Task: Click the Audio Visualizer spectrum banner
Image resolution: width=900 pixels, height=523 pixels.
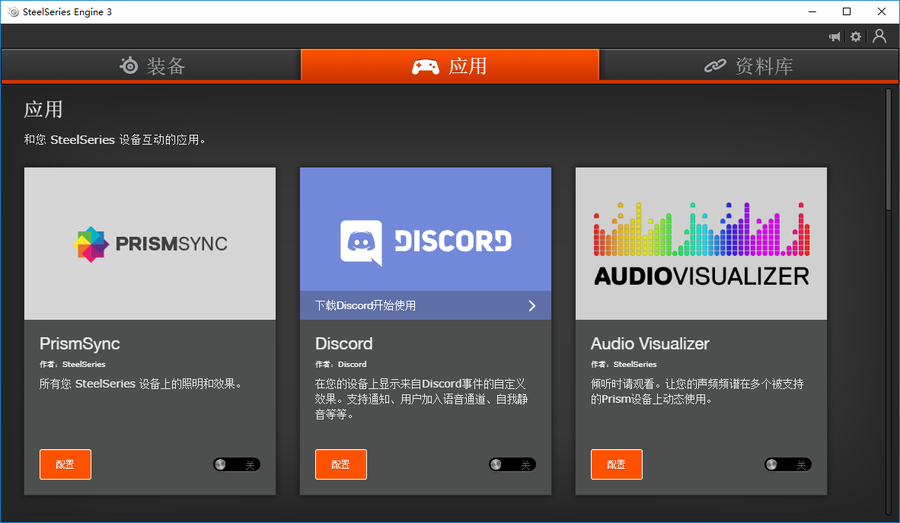Action: [701, 243]
